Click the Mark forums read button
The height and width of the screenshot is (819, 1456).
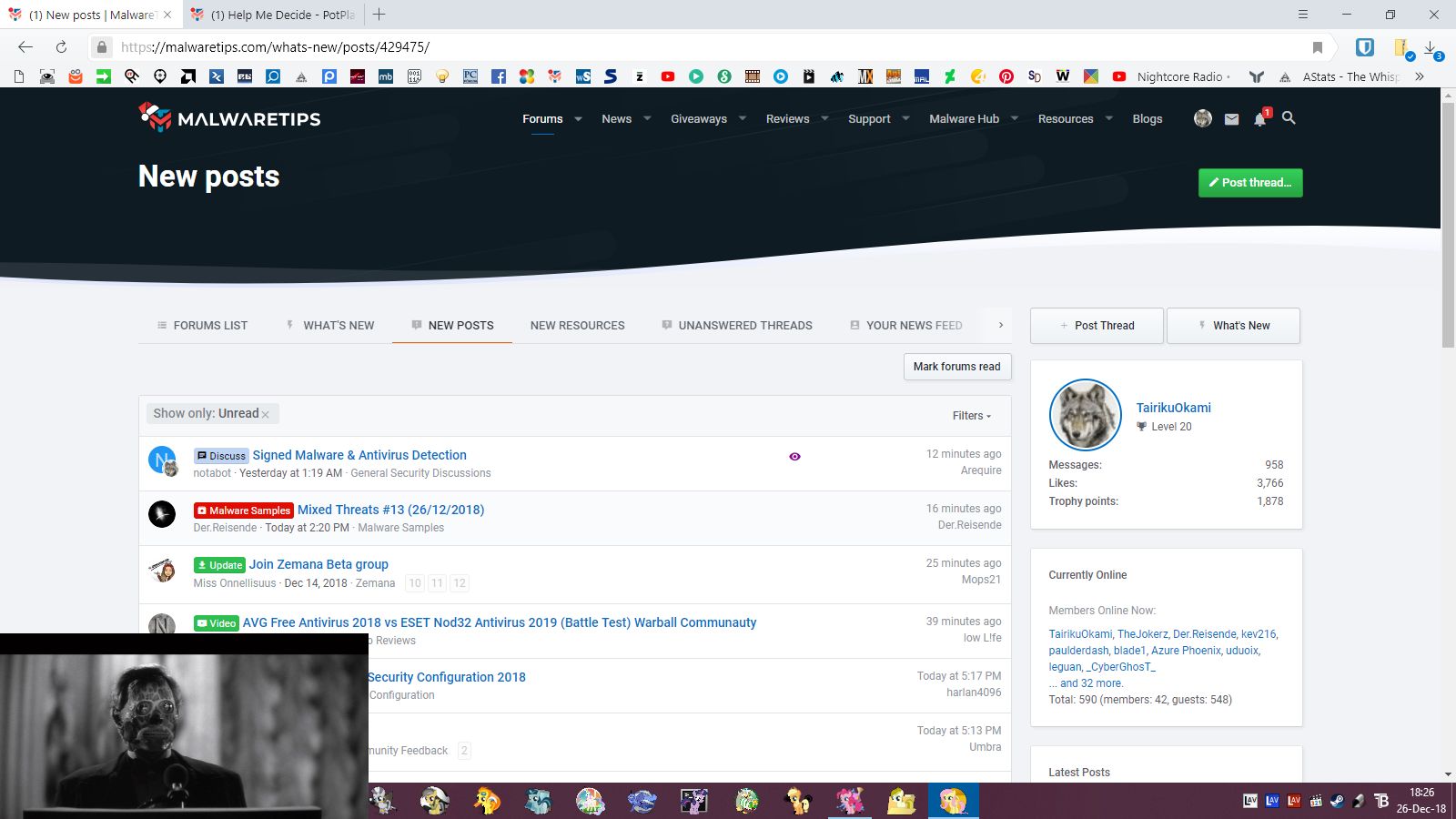pos(956,367)
